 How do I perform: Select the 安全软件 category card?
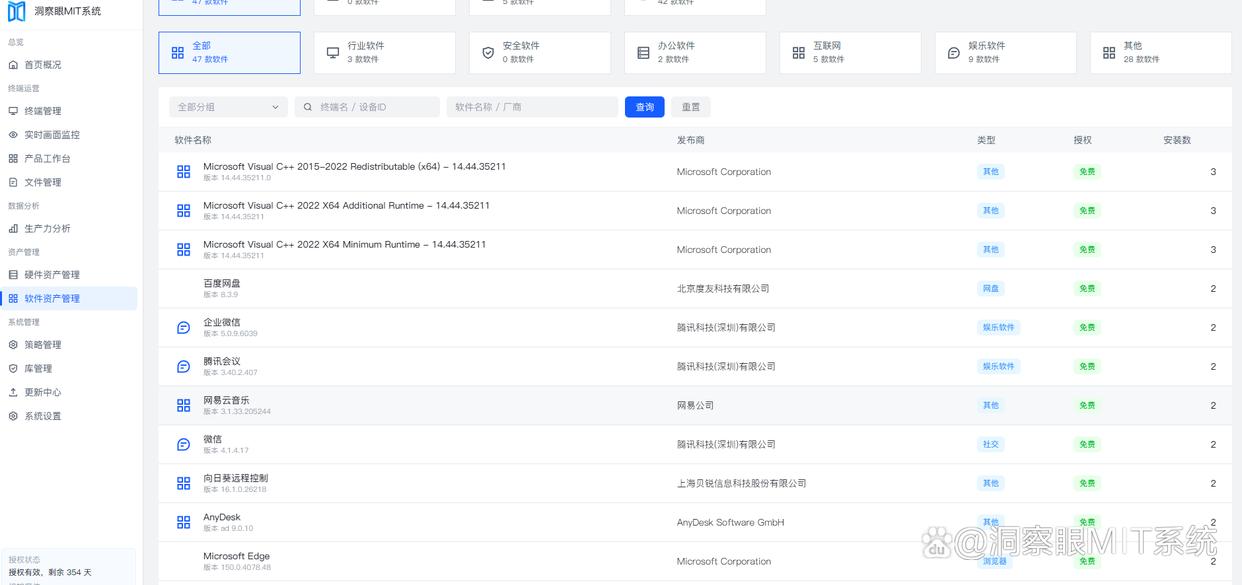(540, 53)
